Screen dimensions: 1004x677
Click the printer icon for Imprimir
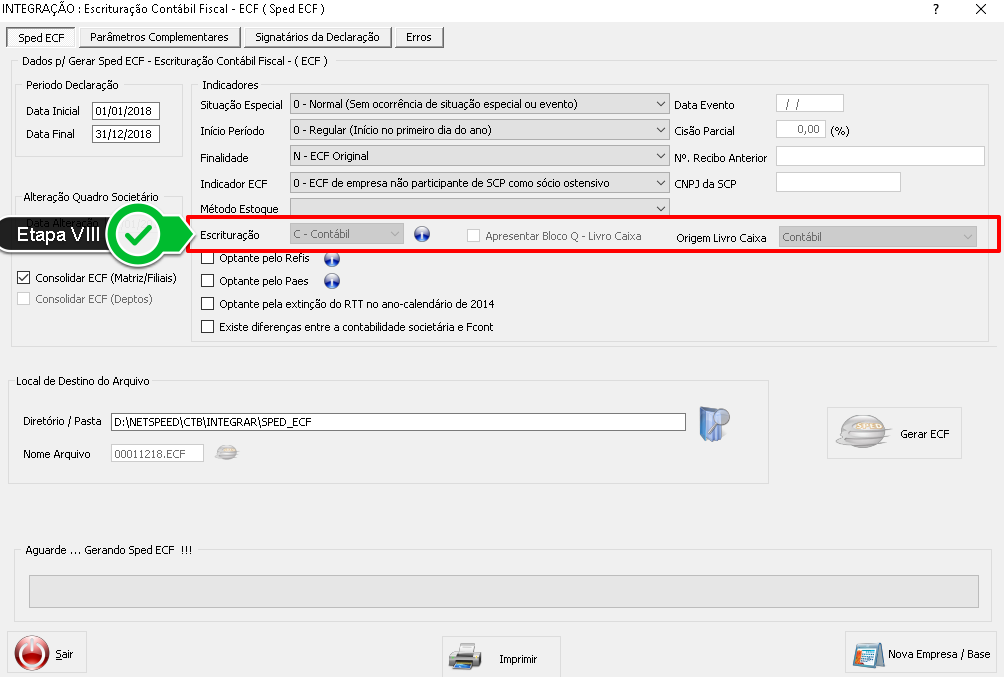(x=466, y=658)
